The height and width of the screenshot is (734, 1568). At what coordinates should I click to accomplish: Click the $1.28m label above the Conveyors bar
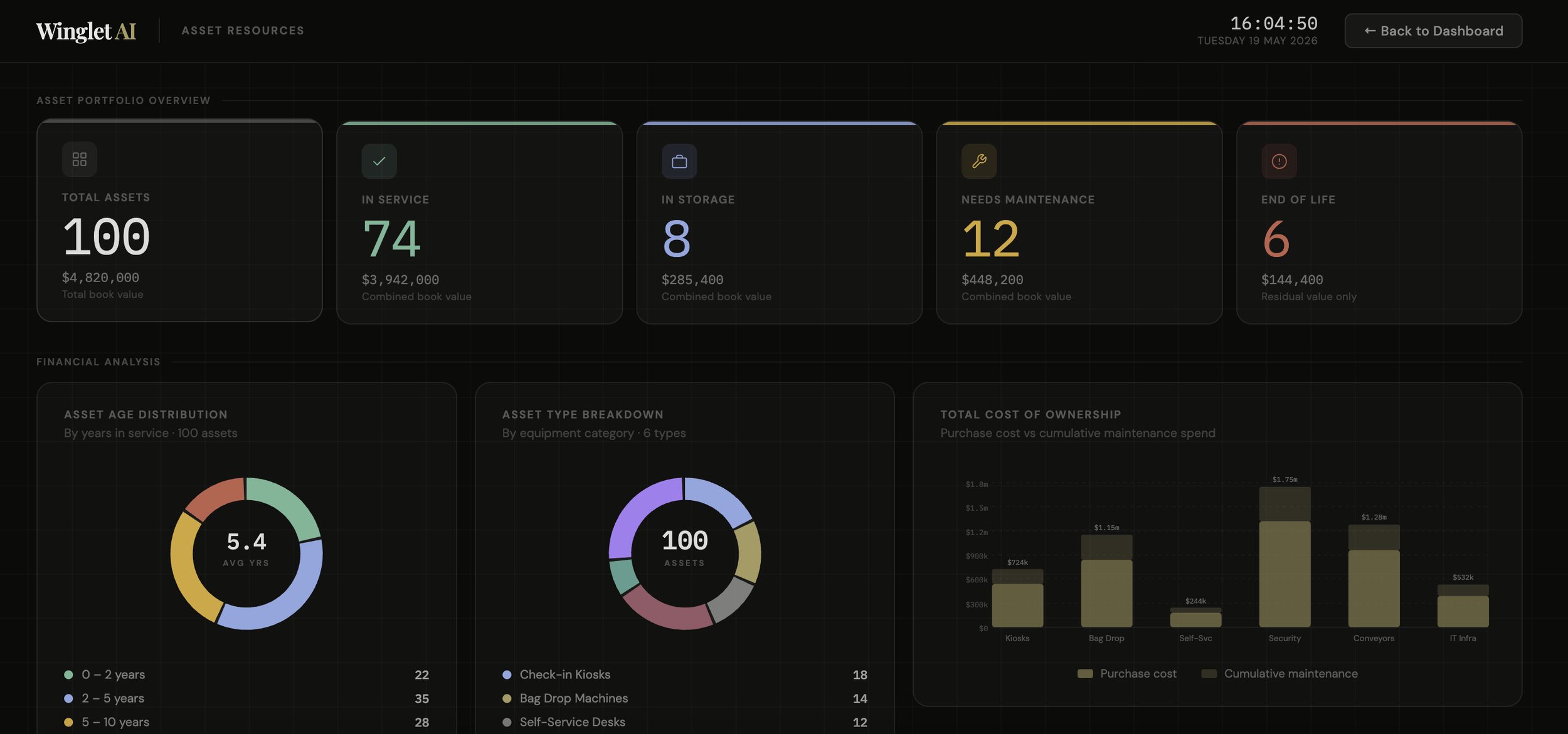[1374, 518]
